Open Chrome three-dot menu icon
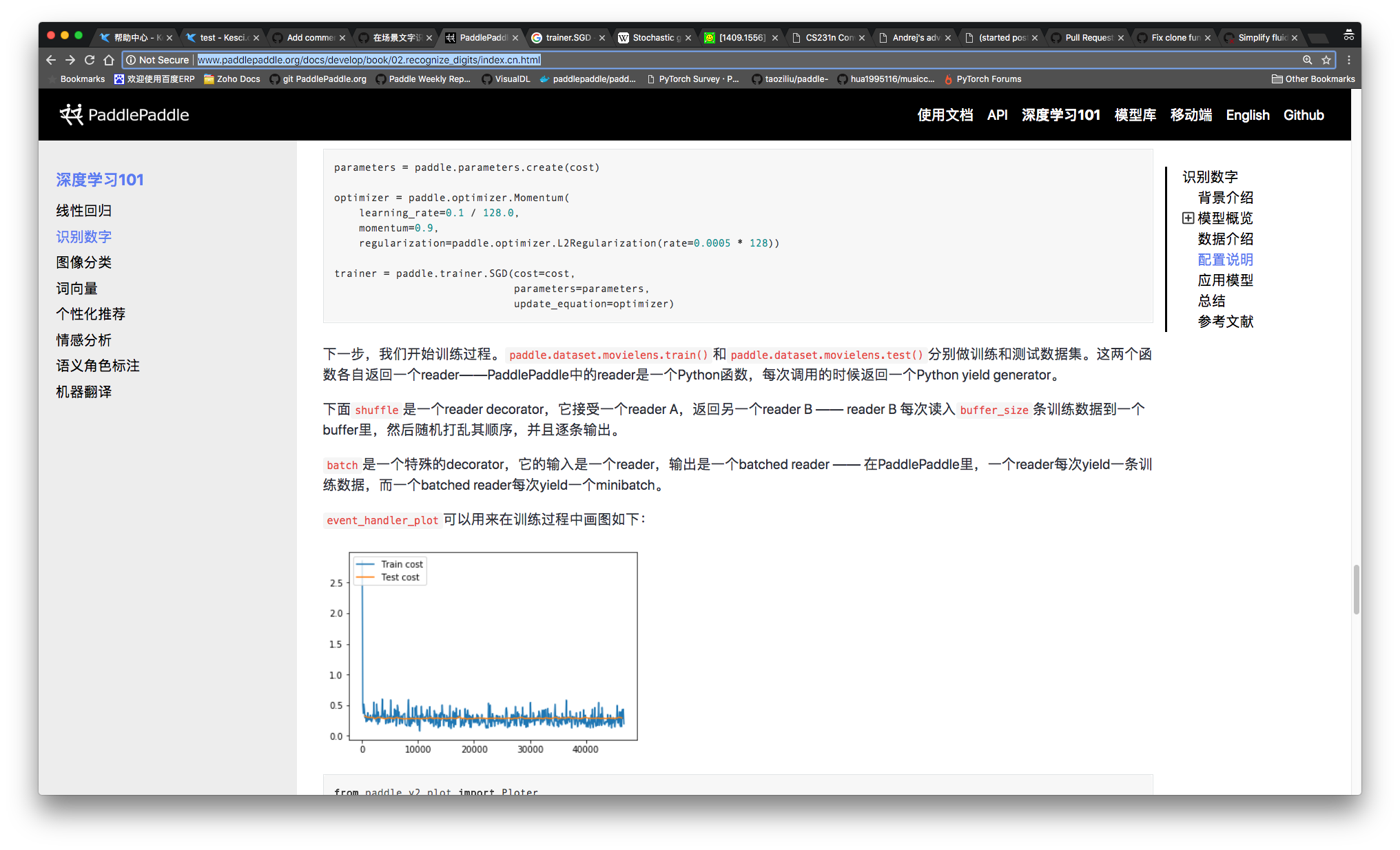The image size is (1400, 850). click(1348, 60)
